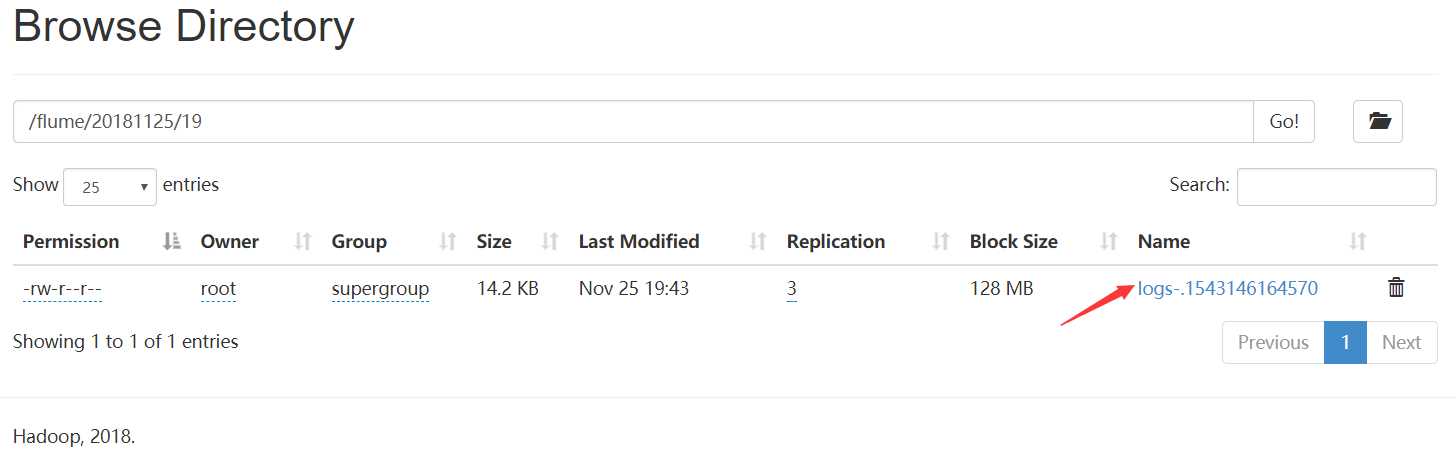The width and height of the screenshot is (1456, 456).
Task: Click the root owner link
Action: coord(218,289)
